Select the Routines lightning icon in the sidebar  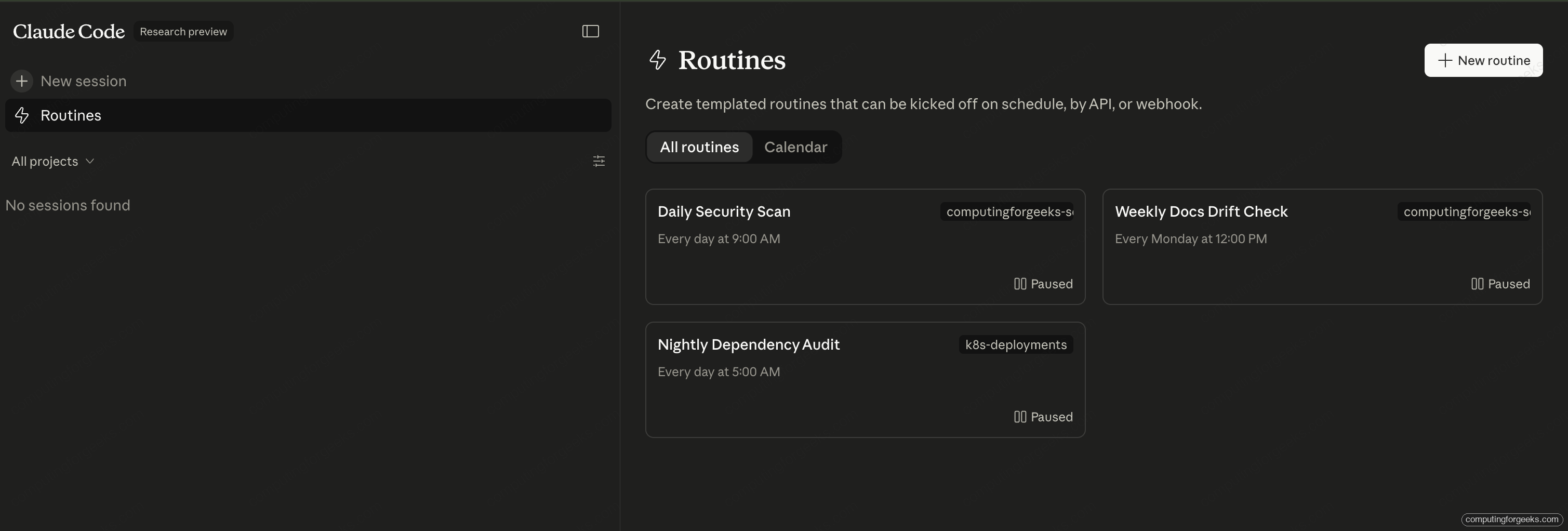coord(22,115)
